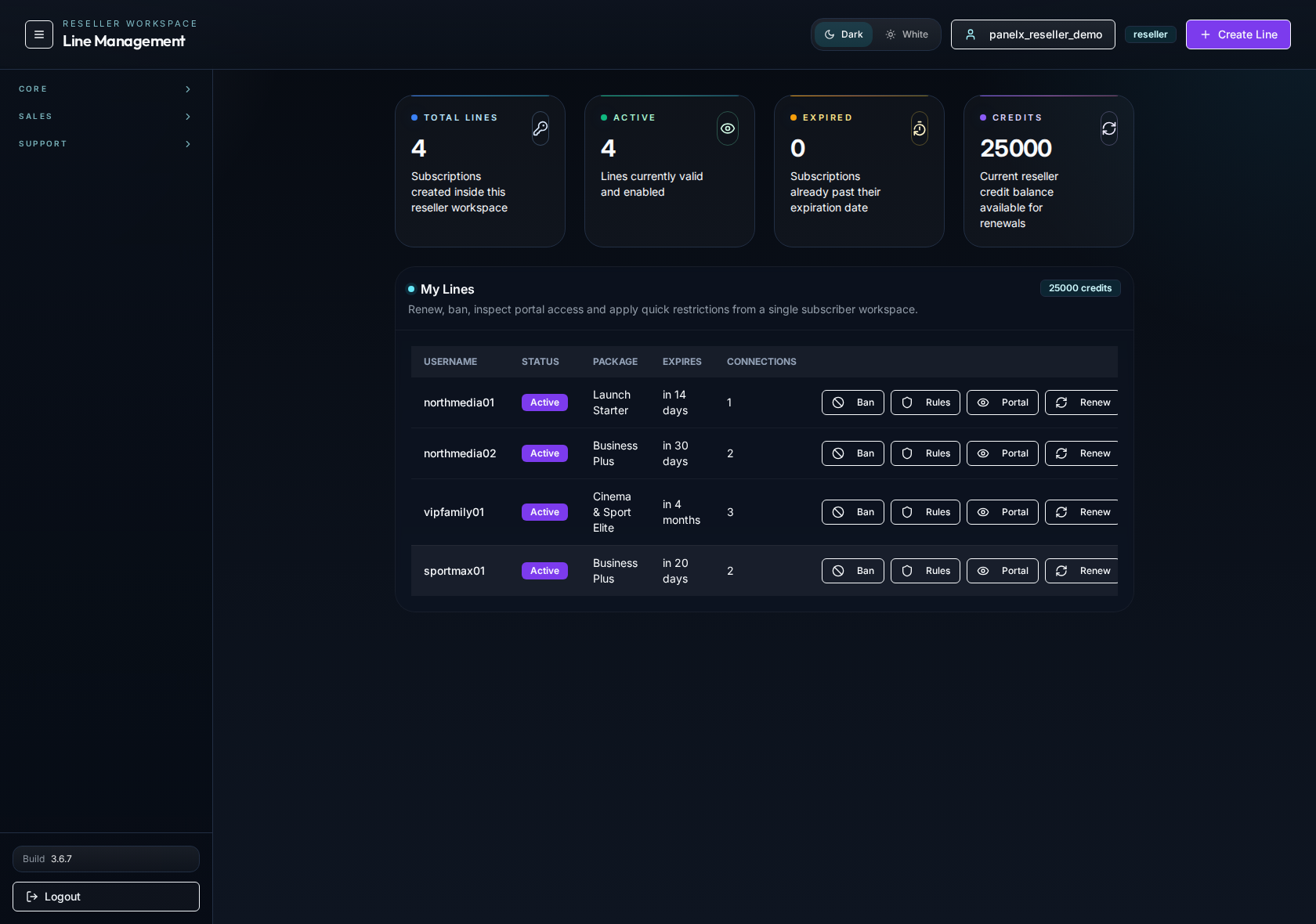Click the logout icon next to Logout
The image size is (1316, 924).
point(32,897)
